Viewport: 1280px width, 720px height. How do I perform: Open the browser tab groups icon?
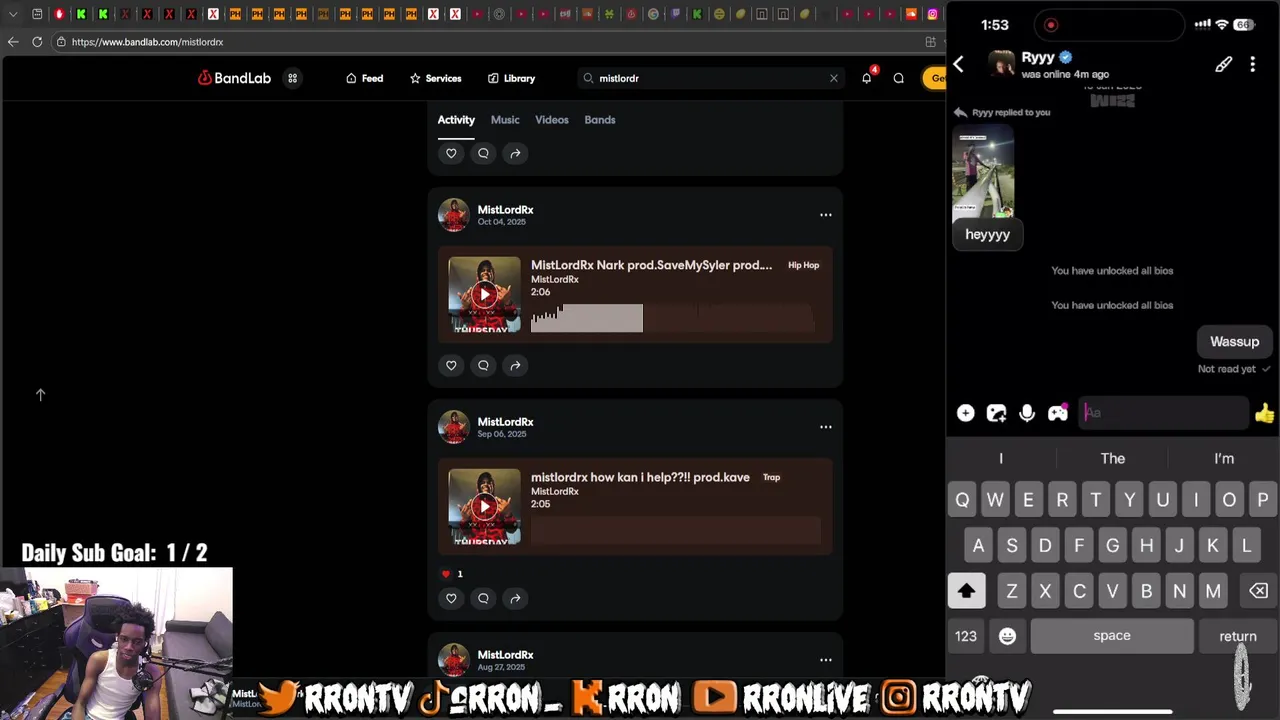tap(37, 14)
